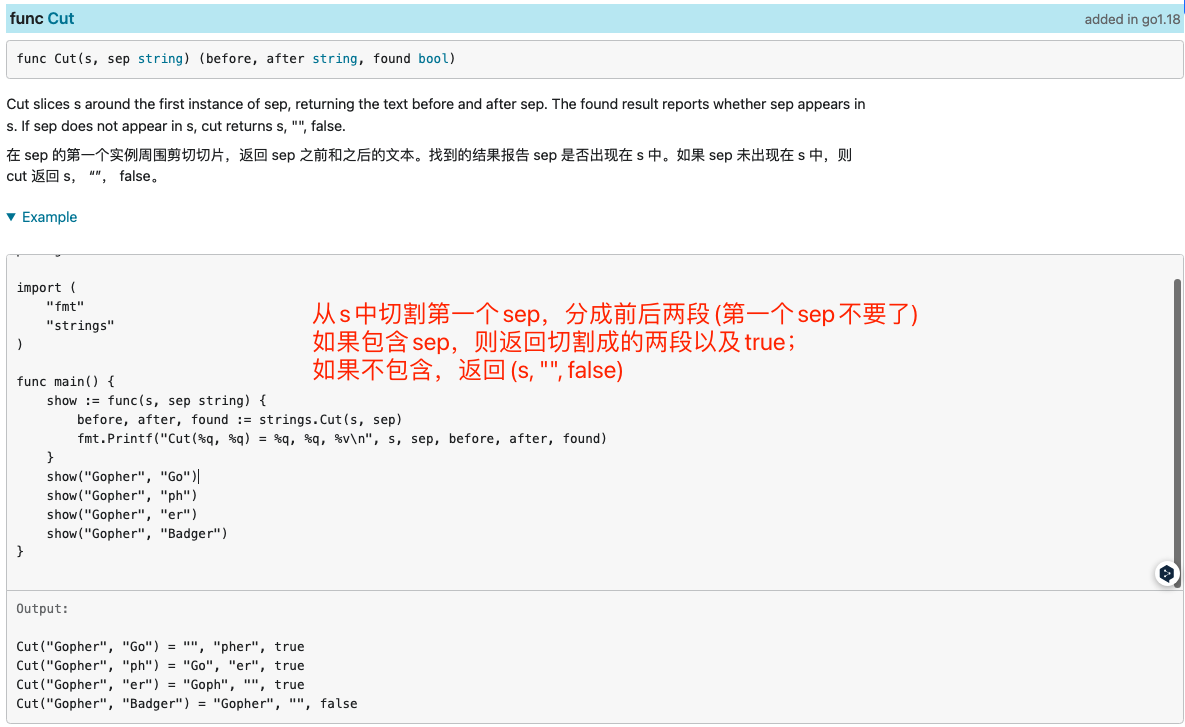Click the last output line with false
Screen dimensions: 1185x727
point(187,704)
